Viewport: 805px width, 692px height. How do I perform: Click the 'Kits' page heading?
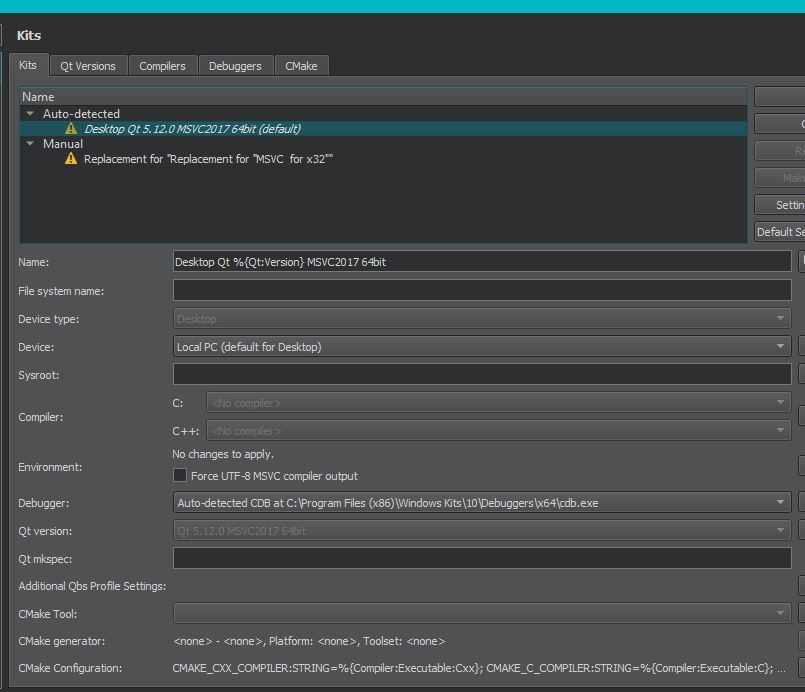[x=29, y=35]
